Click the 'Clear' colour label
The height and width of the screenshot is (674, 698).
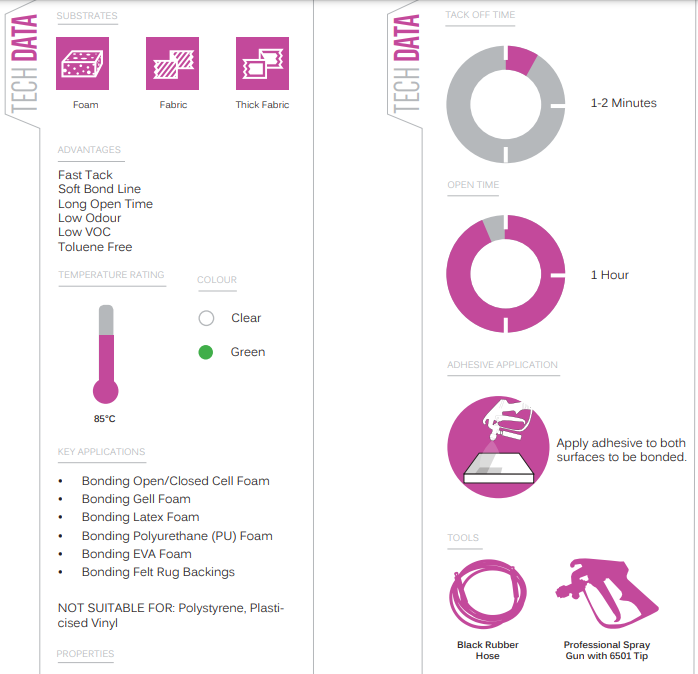coord(246,318)
